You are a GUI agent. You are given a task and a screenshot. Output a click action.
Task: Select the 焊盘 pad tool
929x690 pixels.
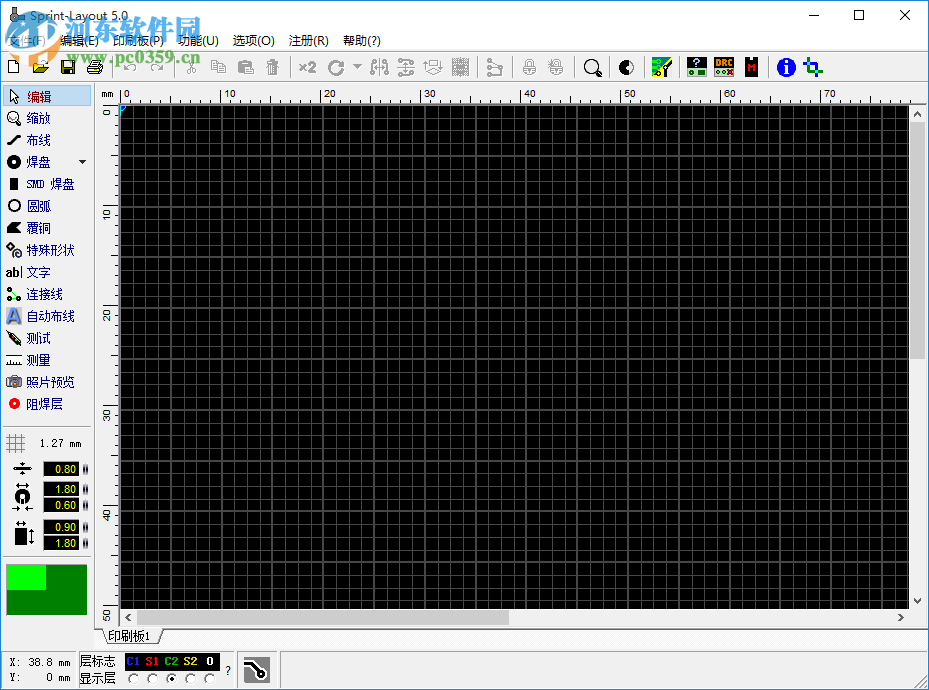click(39, 162)
